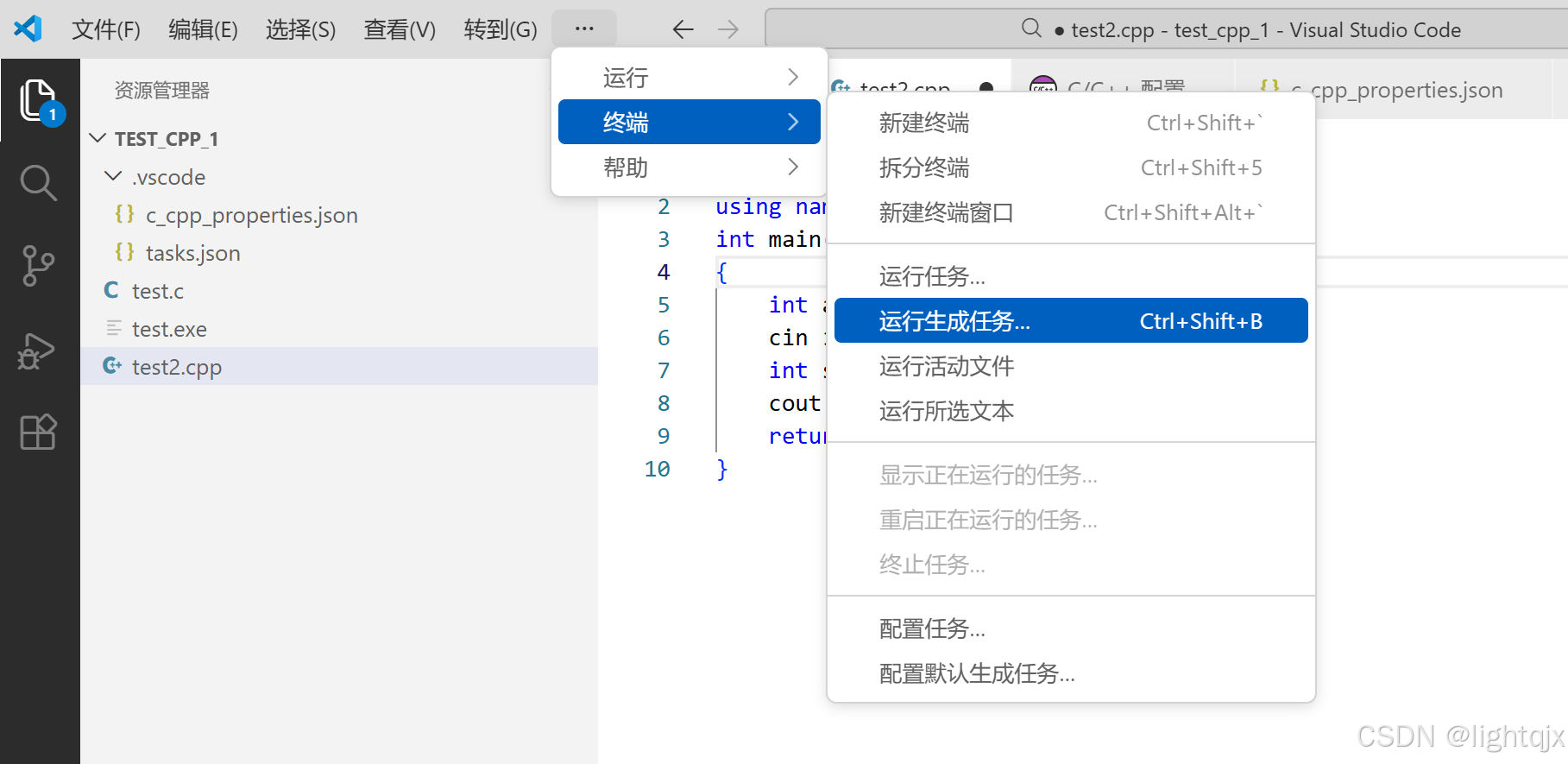Open the Explorer view icon
The height and width of the screenshot is (764, 1568).
tap(40, 101)
